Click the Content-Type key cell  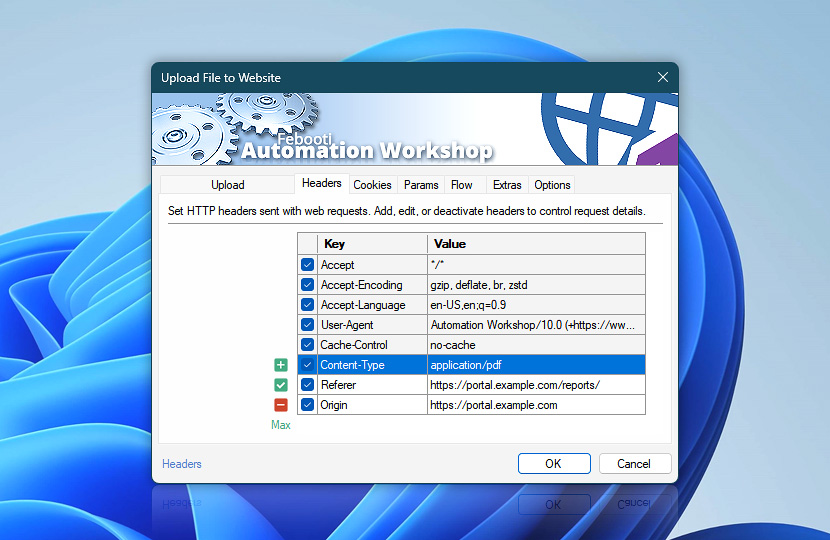click(372, 365)
